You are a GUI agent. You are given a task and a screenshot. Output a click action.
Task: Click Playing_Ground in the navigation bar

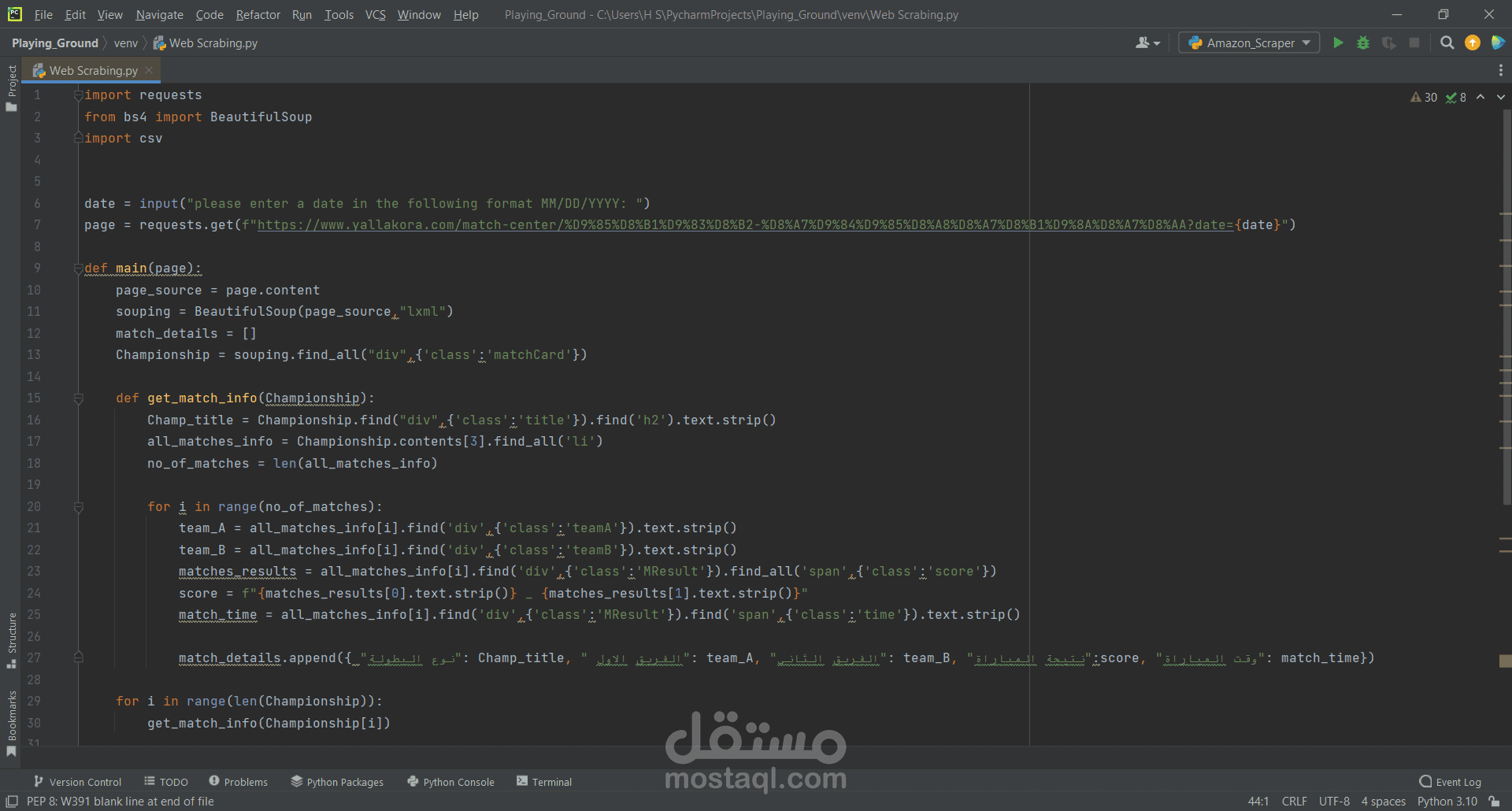(54, 43)
